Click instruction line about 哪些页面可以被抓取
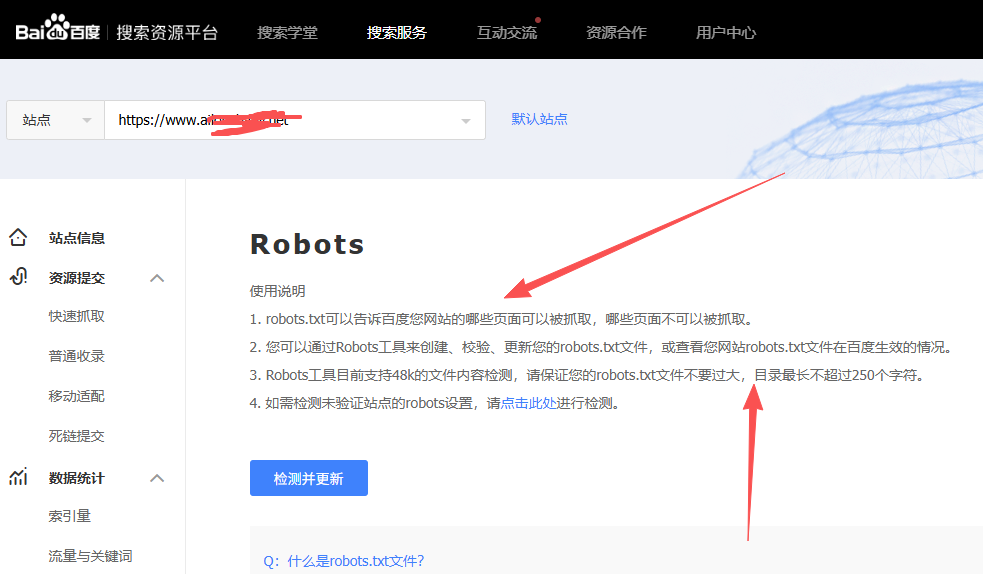Screen dimensions: 983x574 [502, 319]
